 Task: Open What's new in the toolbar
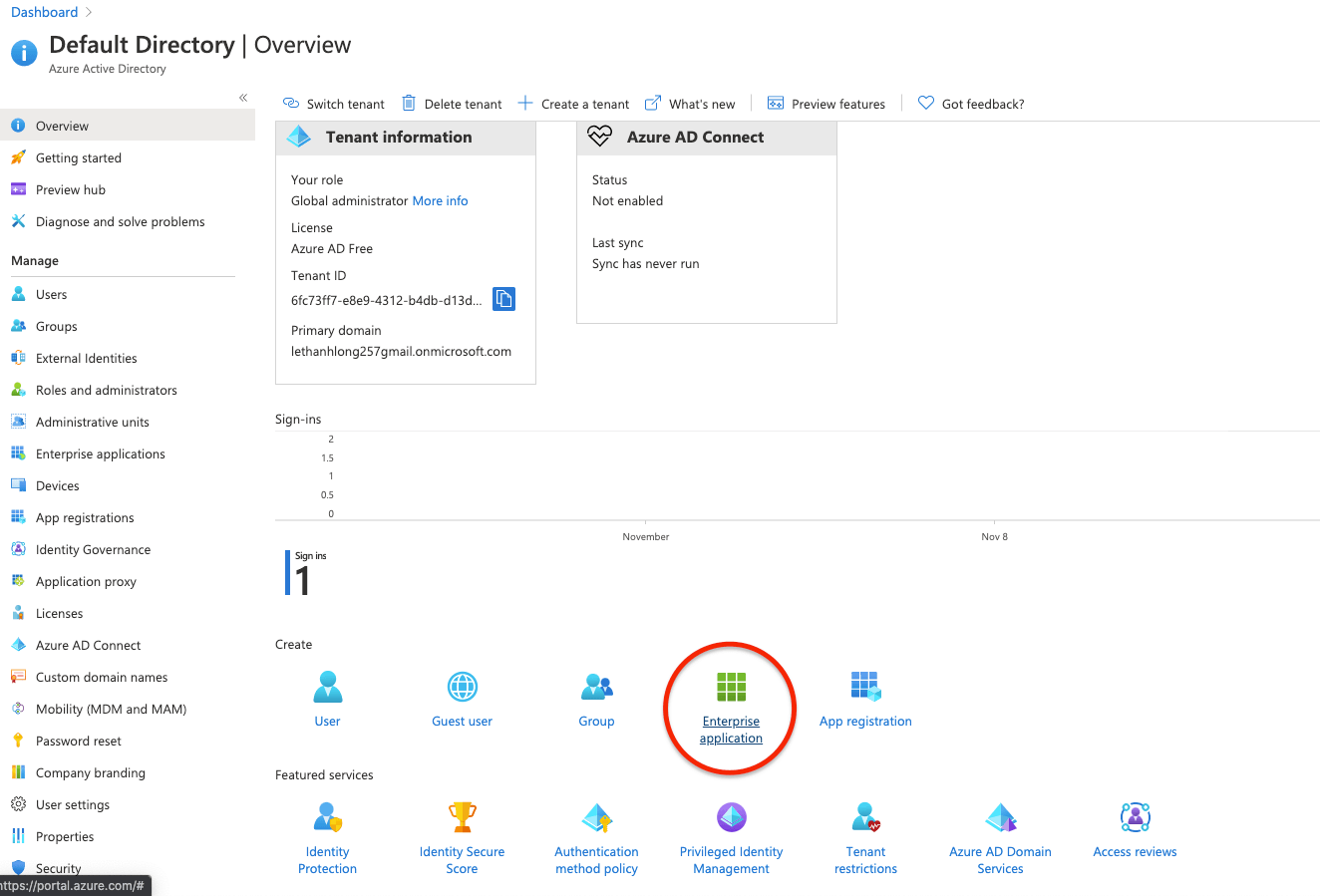(x=690, y=104)
